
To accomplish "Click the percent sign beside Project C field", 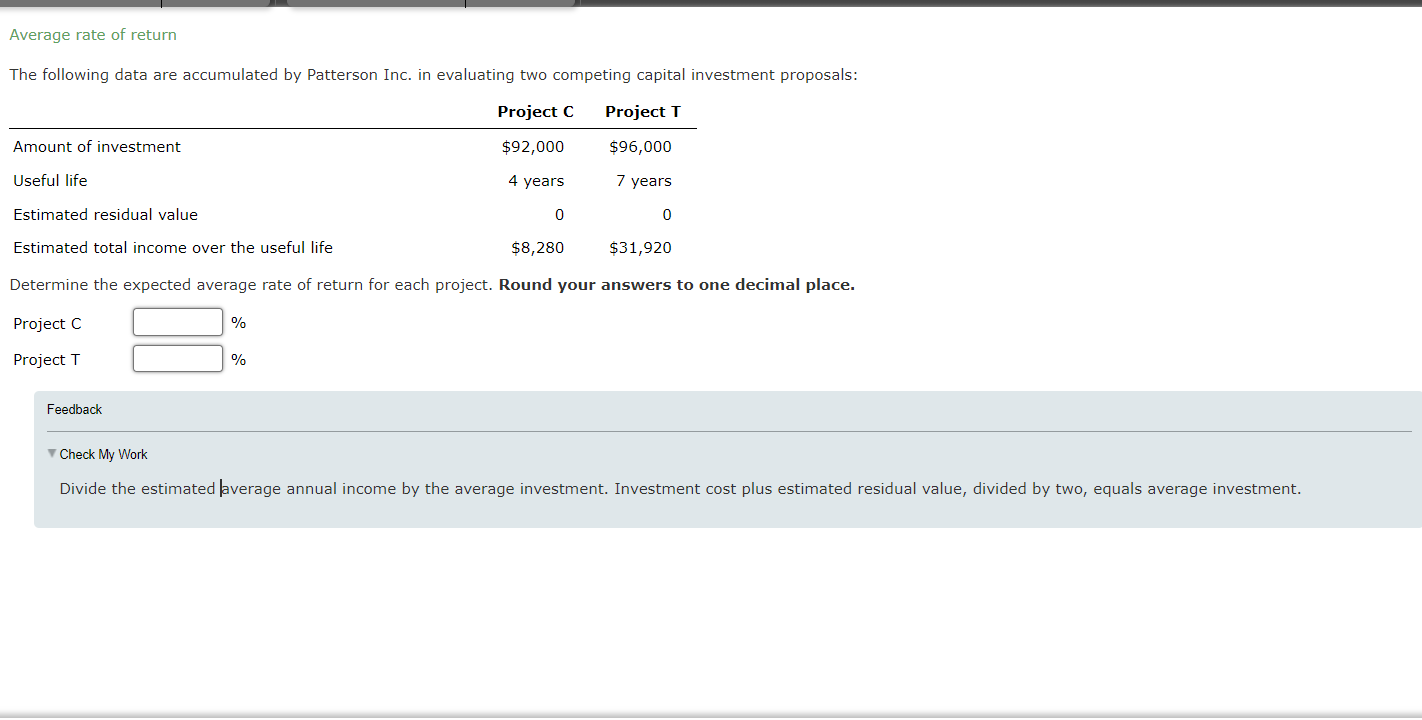I will [x=238, y=322].
